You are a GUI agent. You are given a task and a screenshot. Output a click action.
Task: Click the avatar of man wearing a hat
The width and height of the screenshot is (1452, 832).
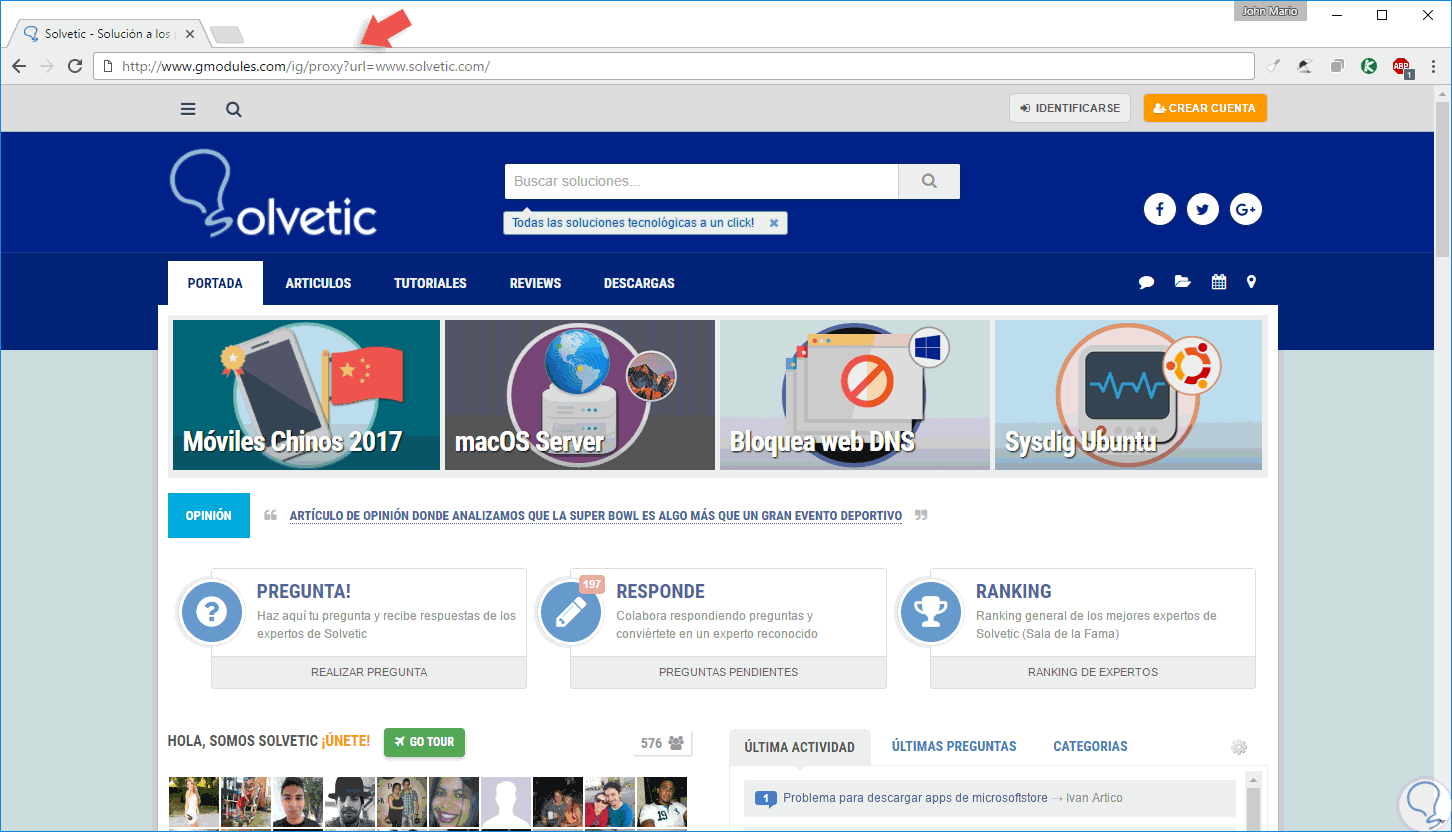[x=350, y=802]
